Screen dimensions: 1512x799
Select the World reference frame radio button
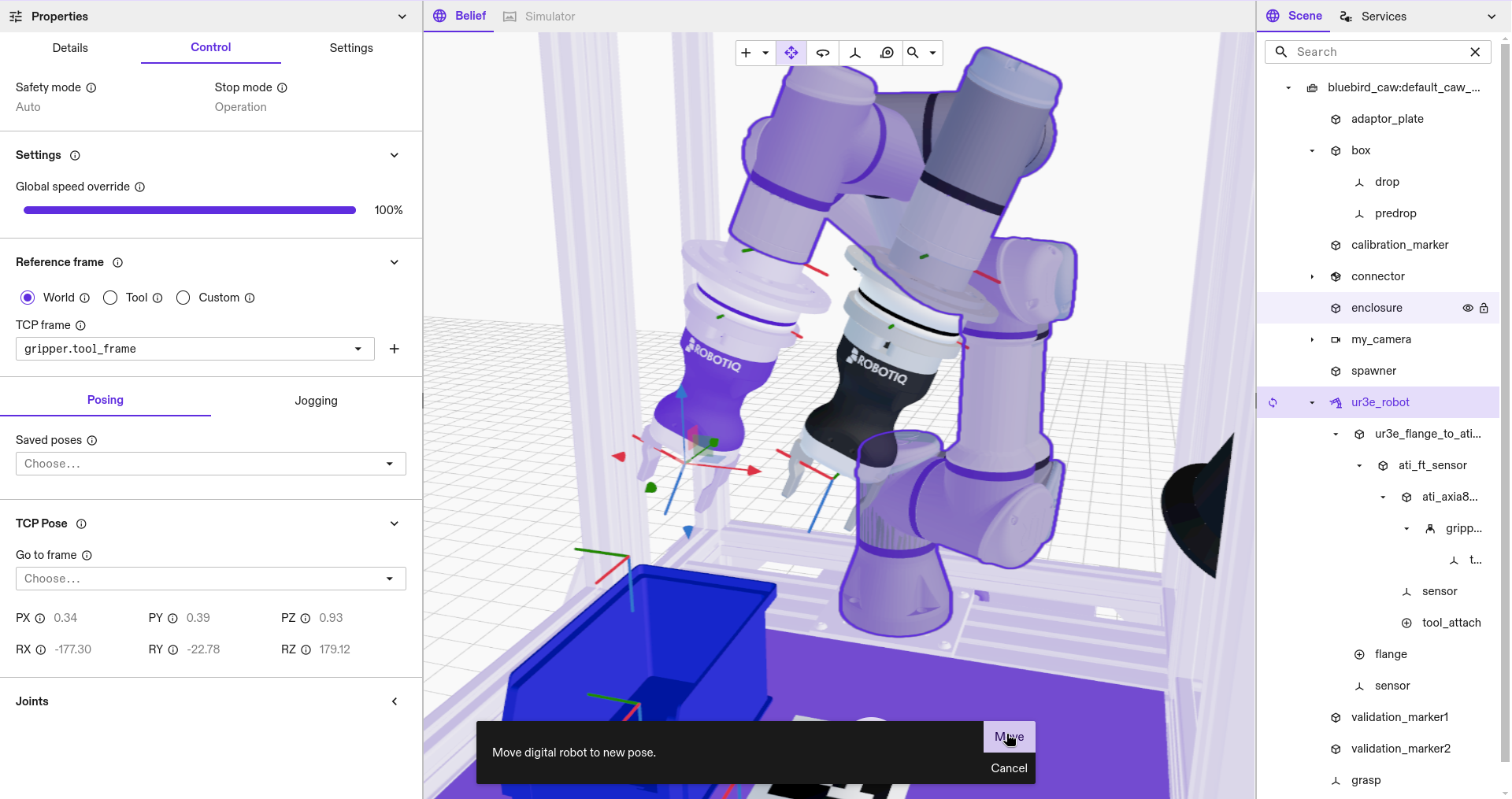click(28, 298)
